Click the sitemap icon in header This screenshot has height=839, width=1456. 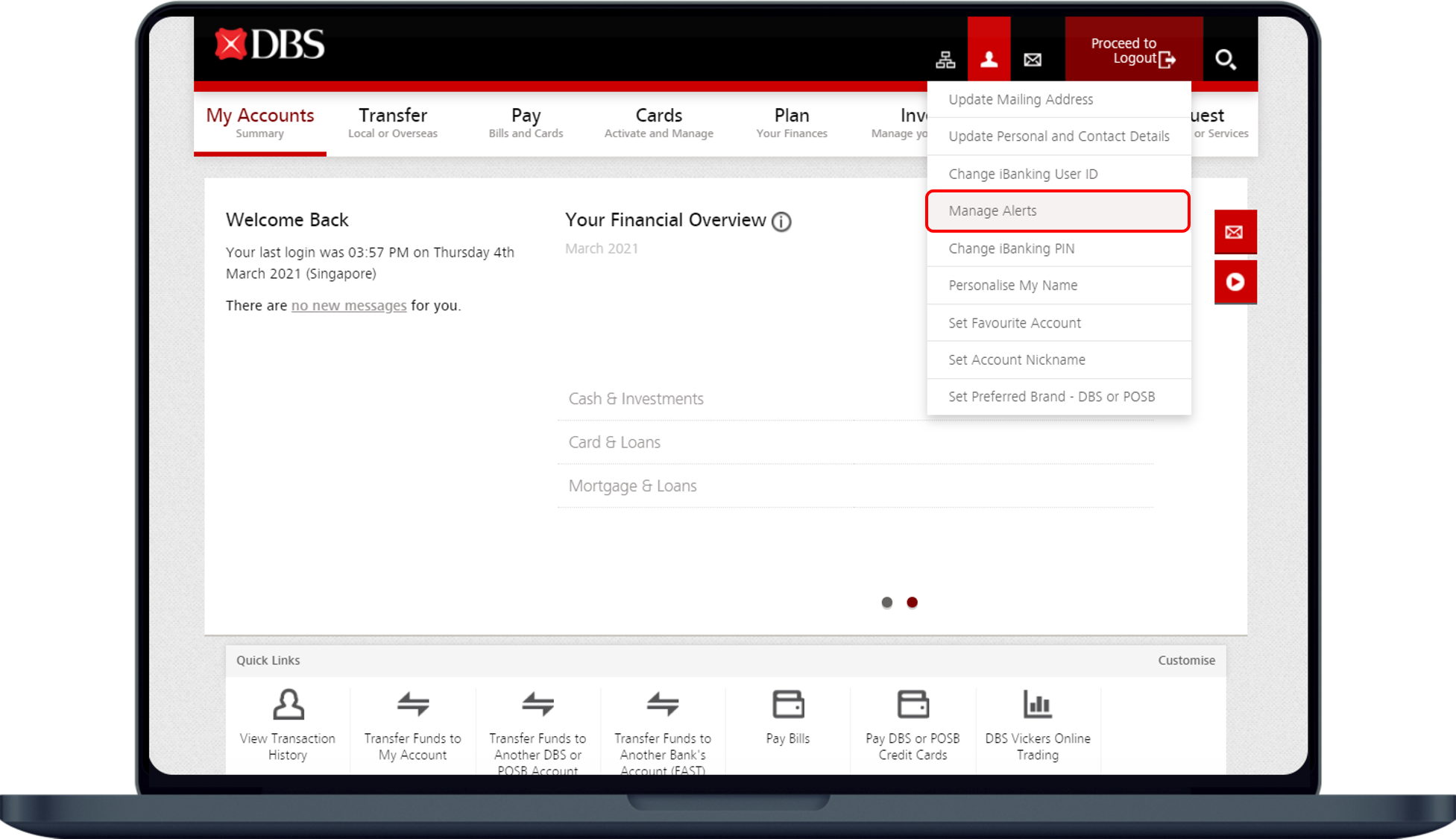pyautogui.click(x=945, y=60)
